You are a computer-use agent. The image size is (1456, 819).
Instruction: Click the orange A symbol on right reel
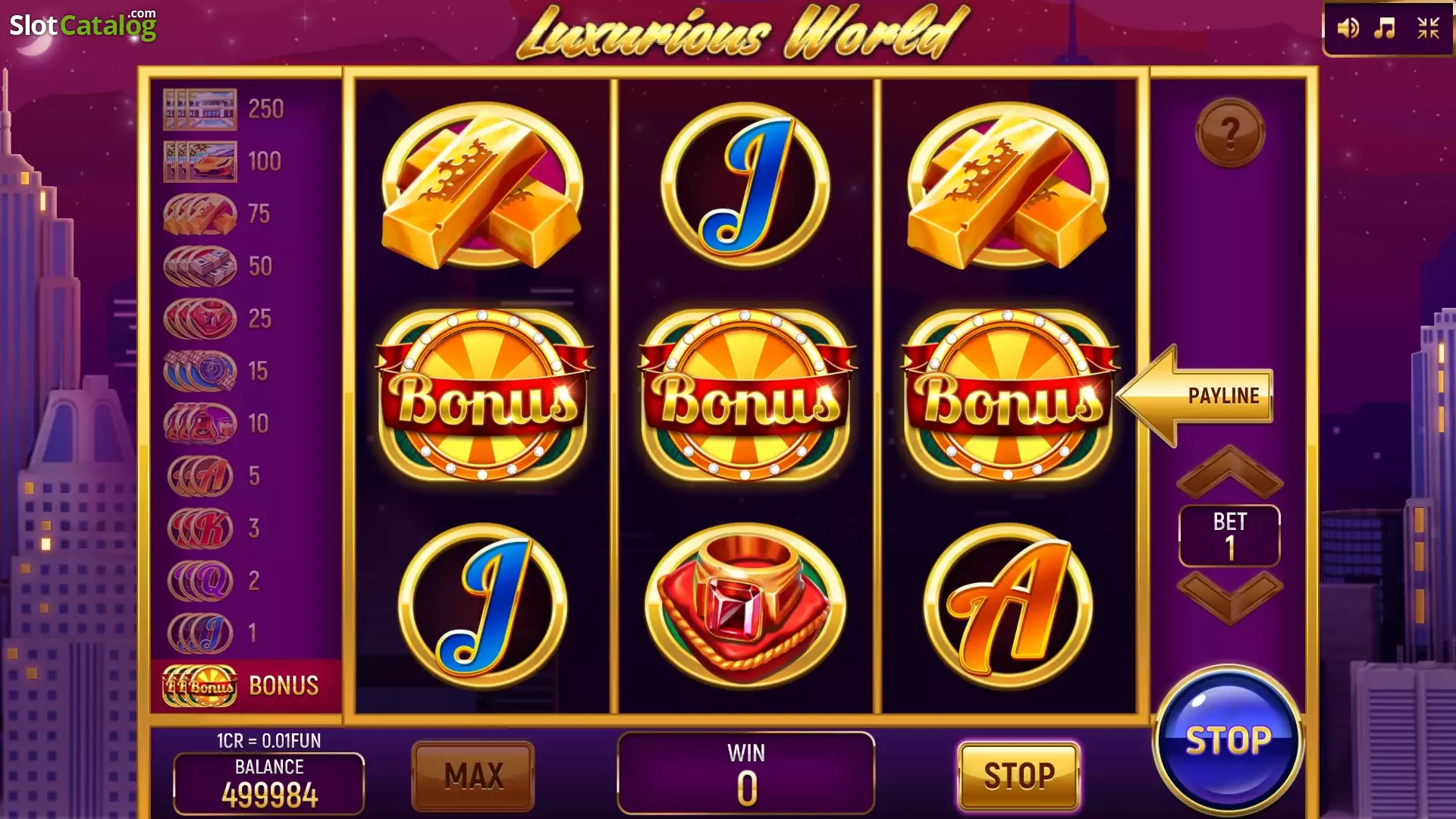[x=1008, y=606]
